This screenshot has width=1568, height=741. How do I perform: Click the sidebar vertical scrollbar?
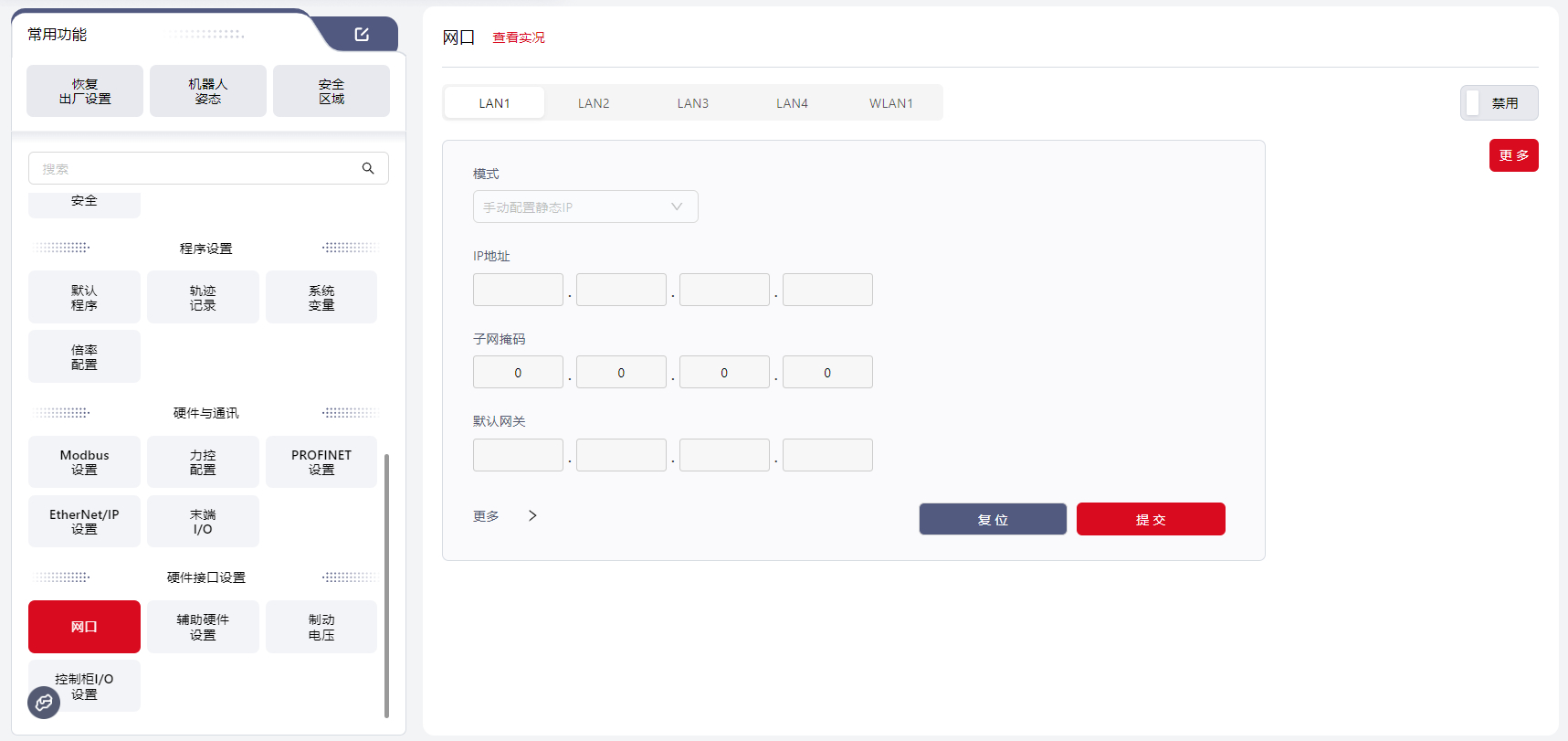(x=386, y=585)
